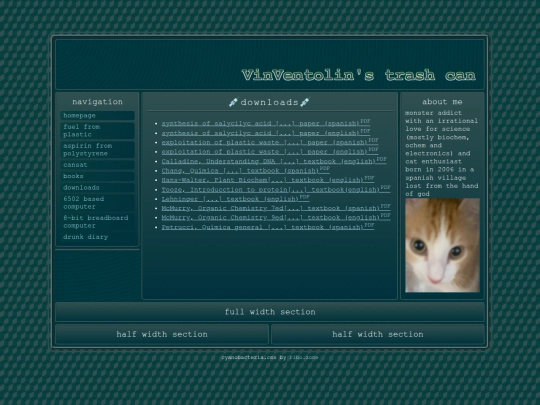
Task: Click the syringe icon before 'downloads' heading
Action: (x=233, y=102)
